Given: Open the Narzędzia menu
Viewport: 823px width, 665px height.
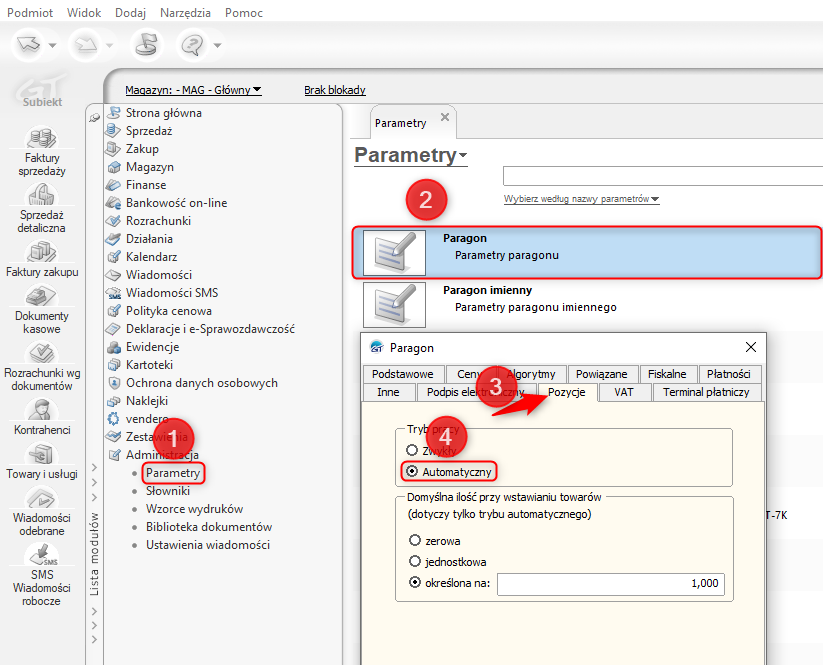Looking at the screenshot, I should (185, 13).
